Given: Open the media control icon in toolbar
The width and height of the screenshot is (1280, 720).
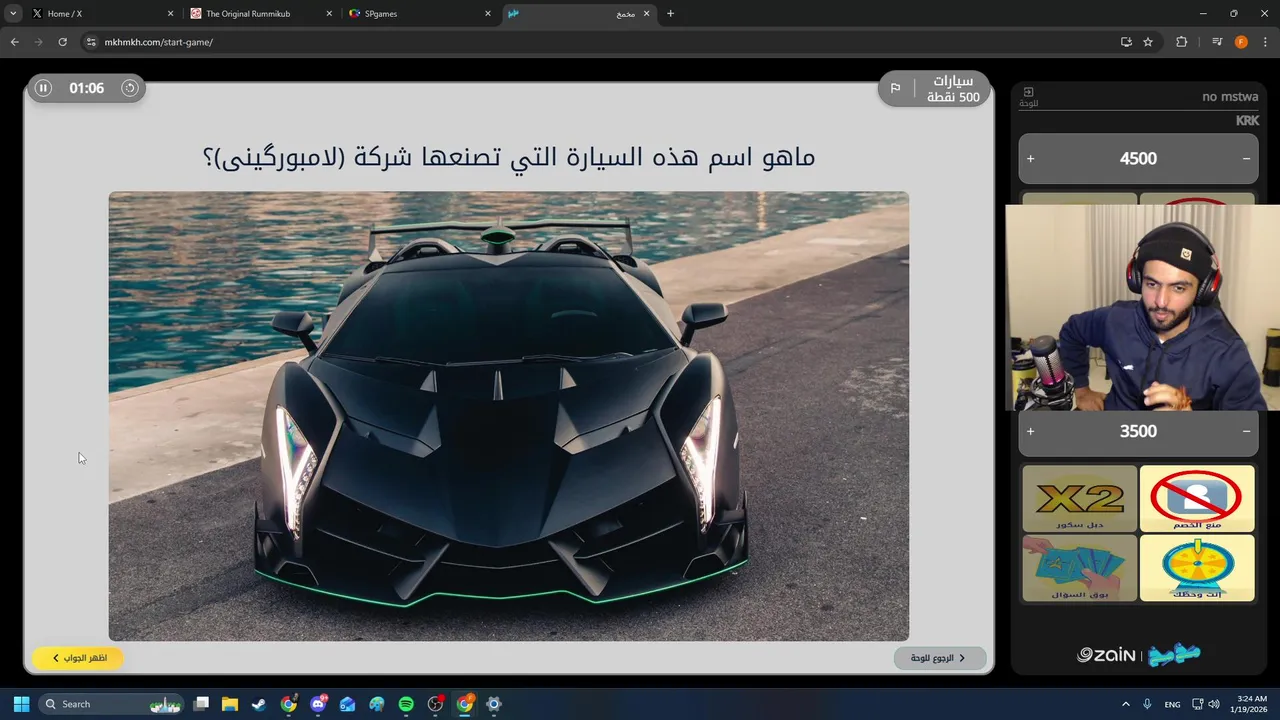Looking at the screenshot, I should [1217, 42].
